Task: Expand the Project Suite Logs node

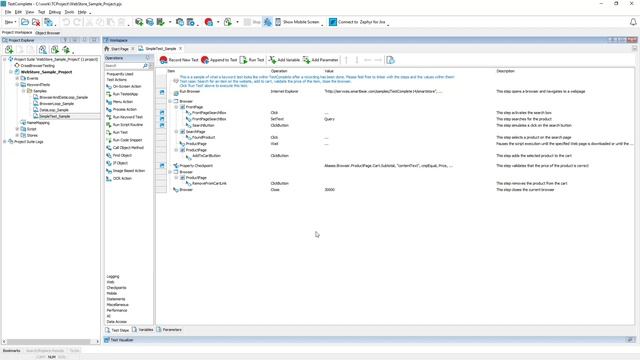Action: tap(5, 142)
